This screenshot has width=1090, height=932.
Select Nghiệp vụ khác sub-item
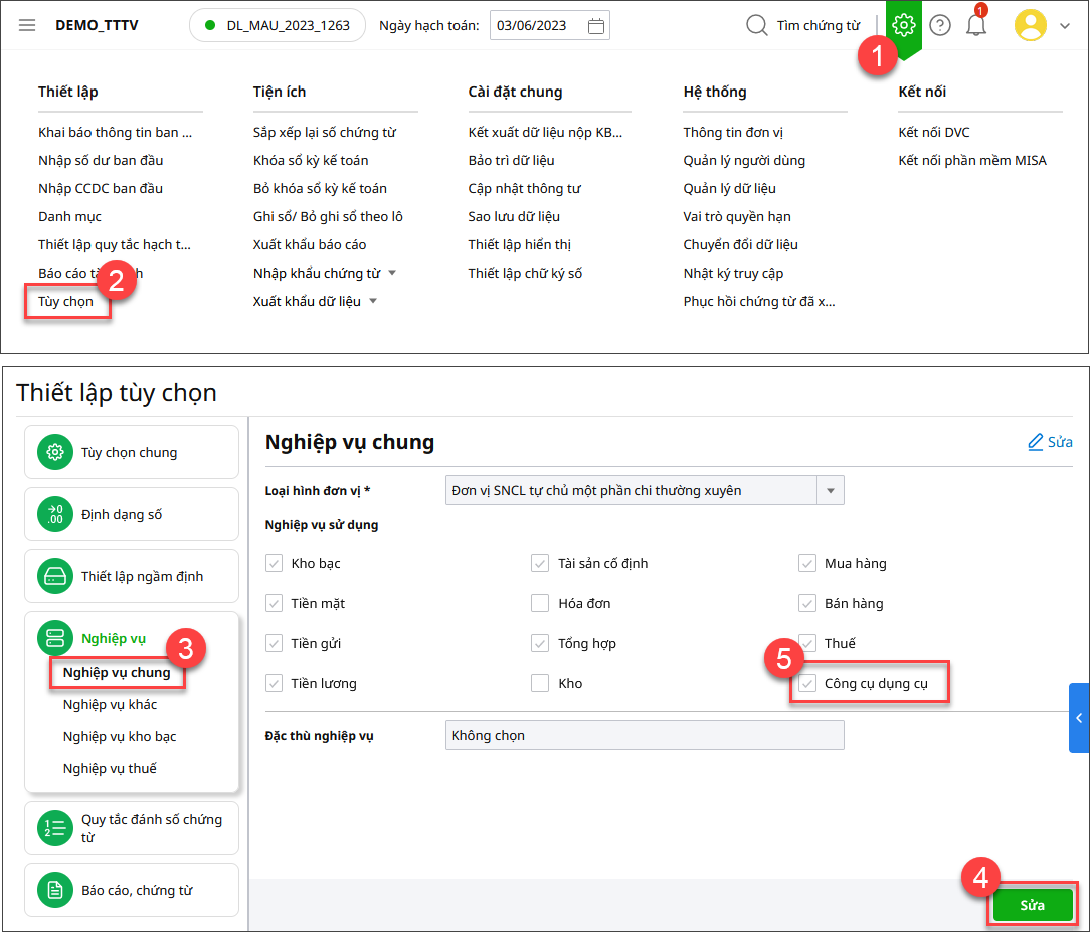coord(110,705)
